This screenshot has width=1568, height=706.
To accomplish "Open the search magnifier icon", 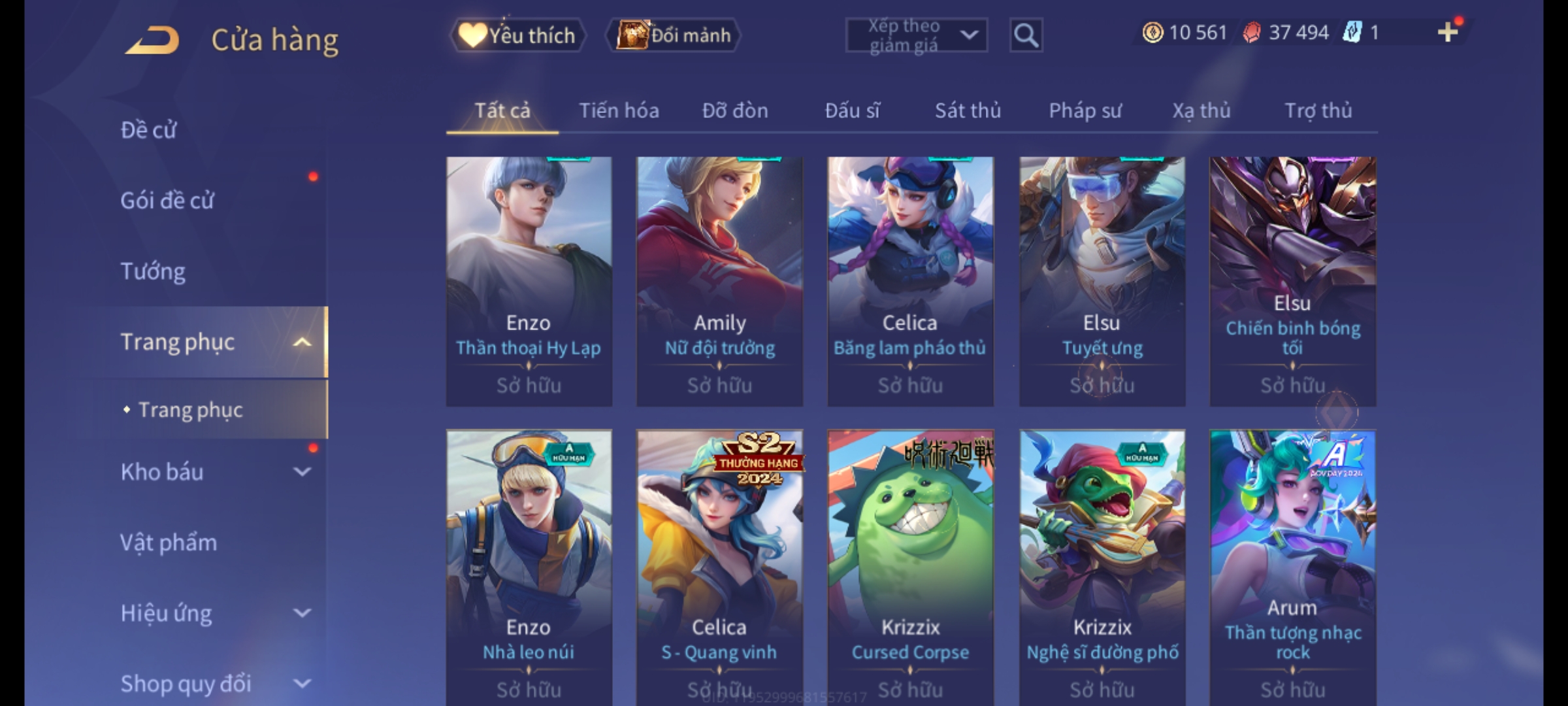I will tap(1026, 35).
